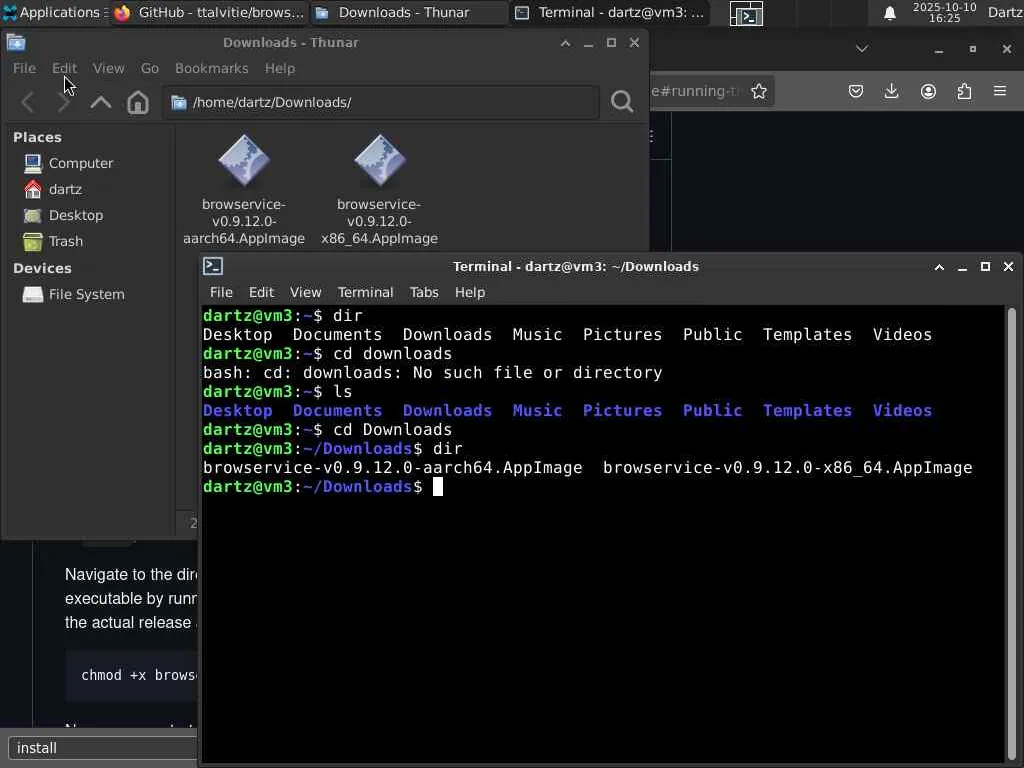Click Firefox find bar containing install
The width and height of the screenshot is (1024, 768).
[103, 748]
